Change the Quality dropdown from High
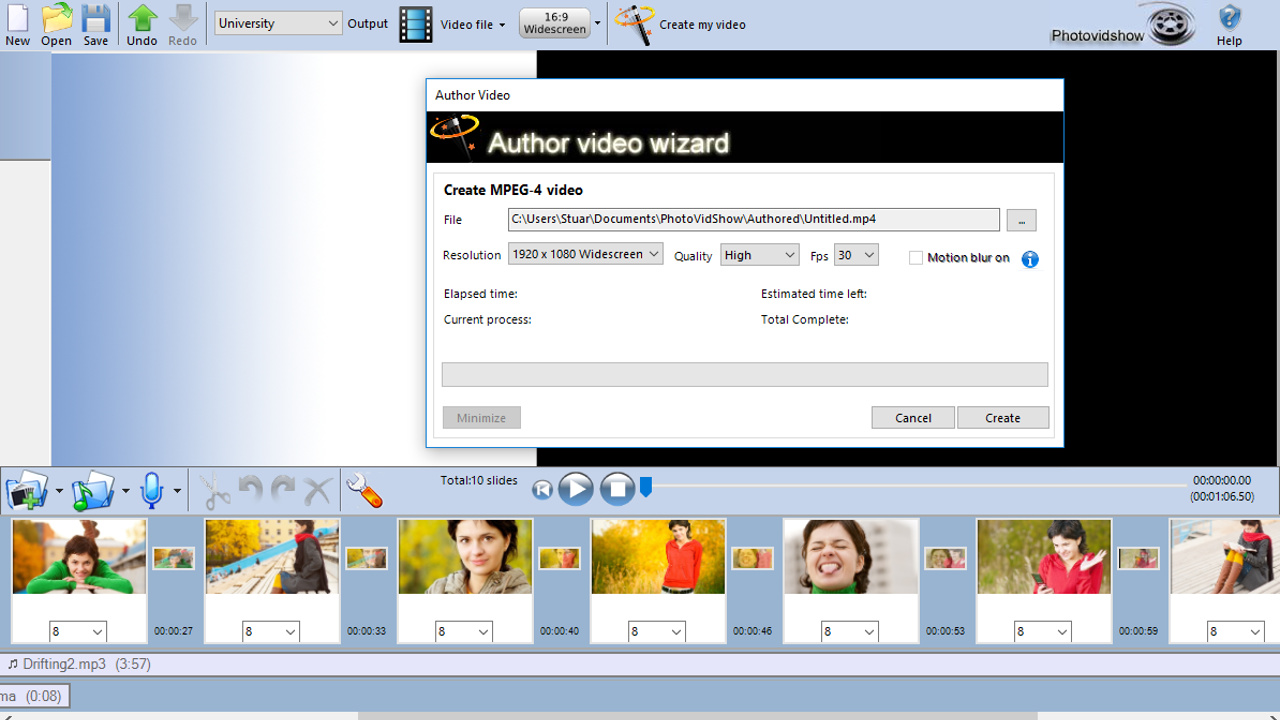Screen dimensions: 1280x720 tap(759, 254)
